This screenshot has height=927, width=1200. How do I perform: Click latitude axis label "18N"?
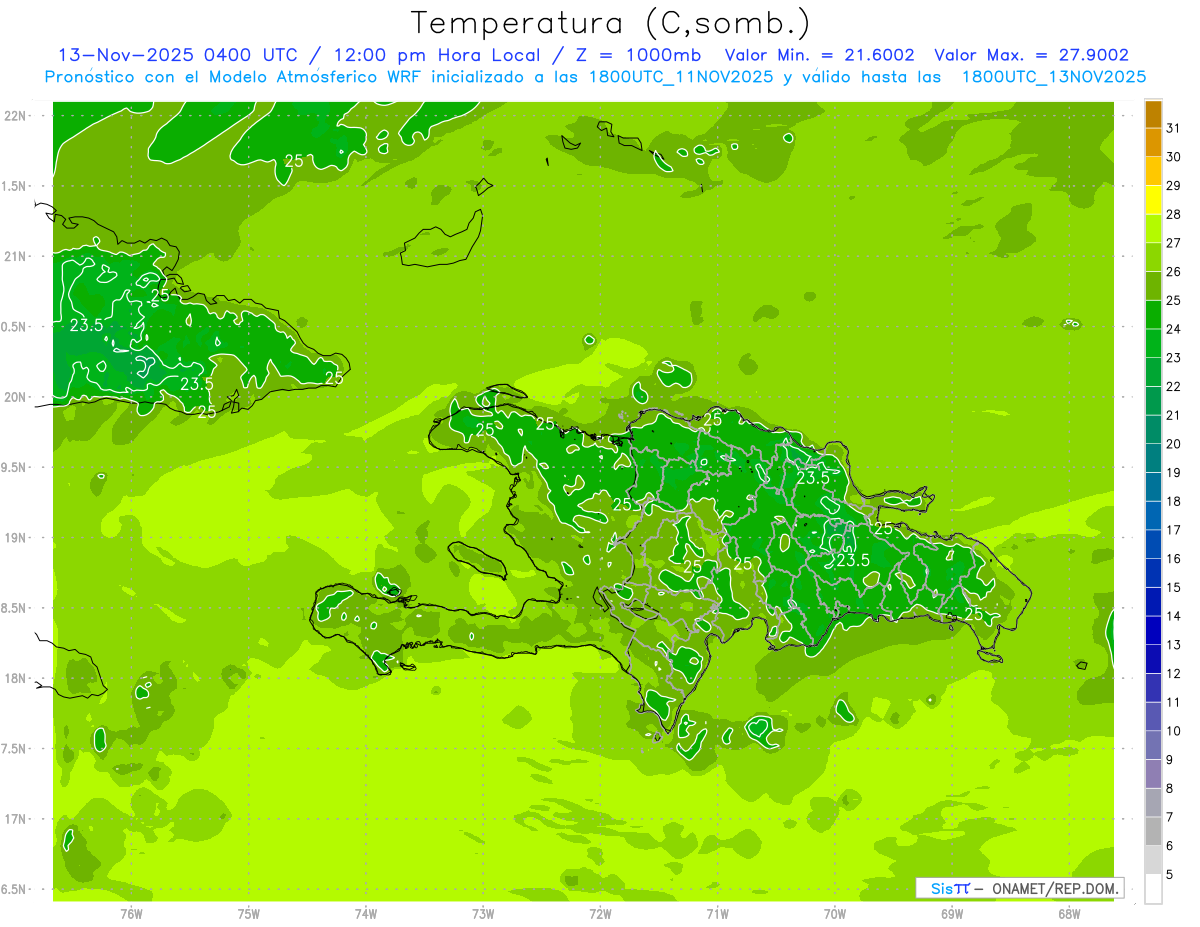(14, 678)
